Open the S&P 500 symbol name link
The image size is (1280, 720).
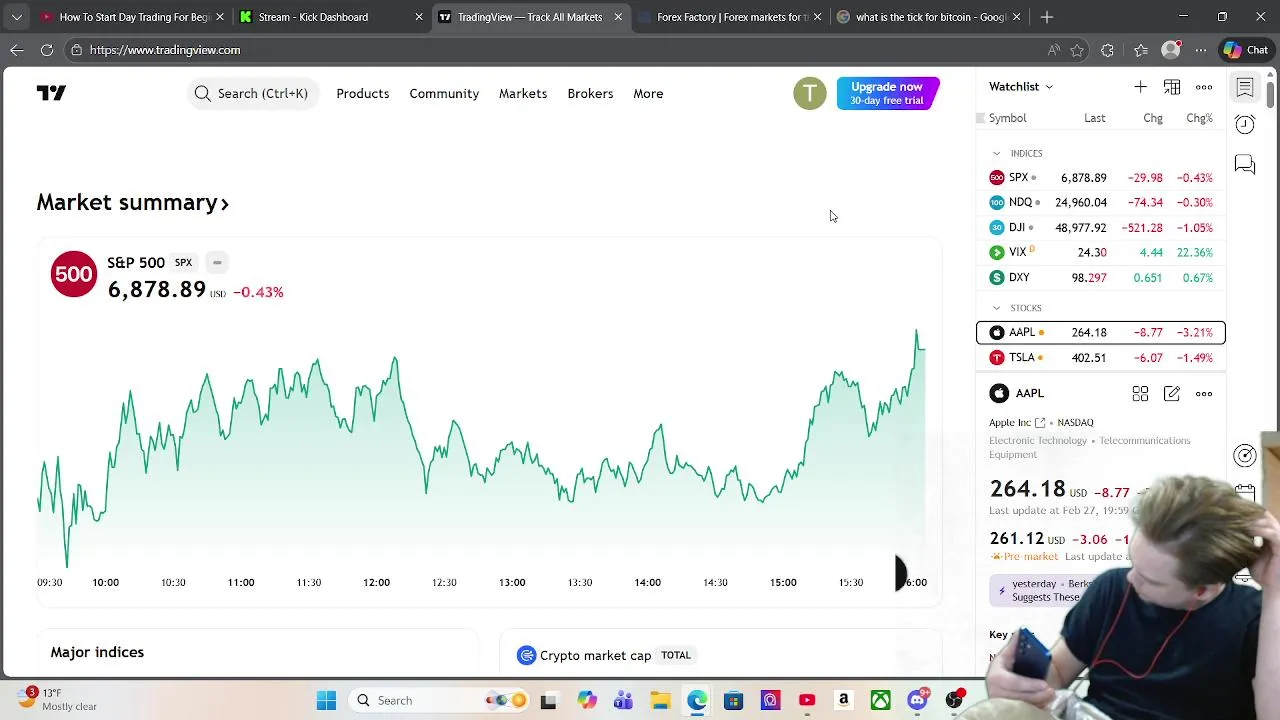coord(136,263)
